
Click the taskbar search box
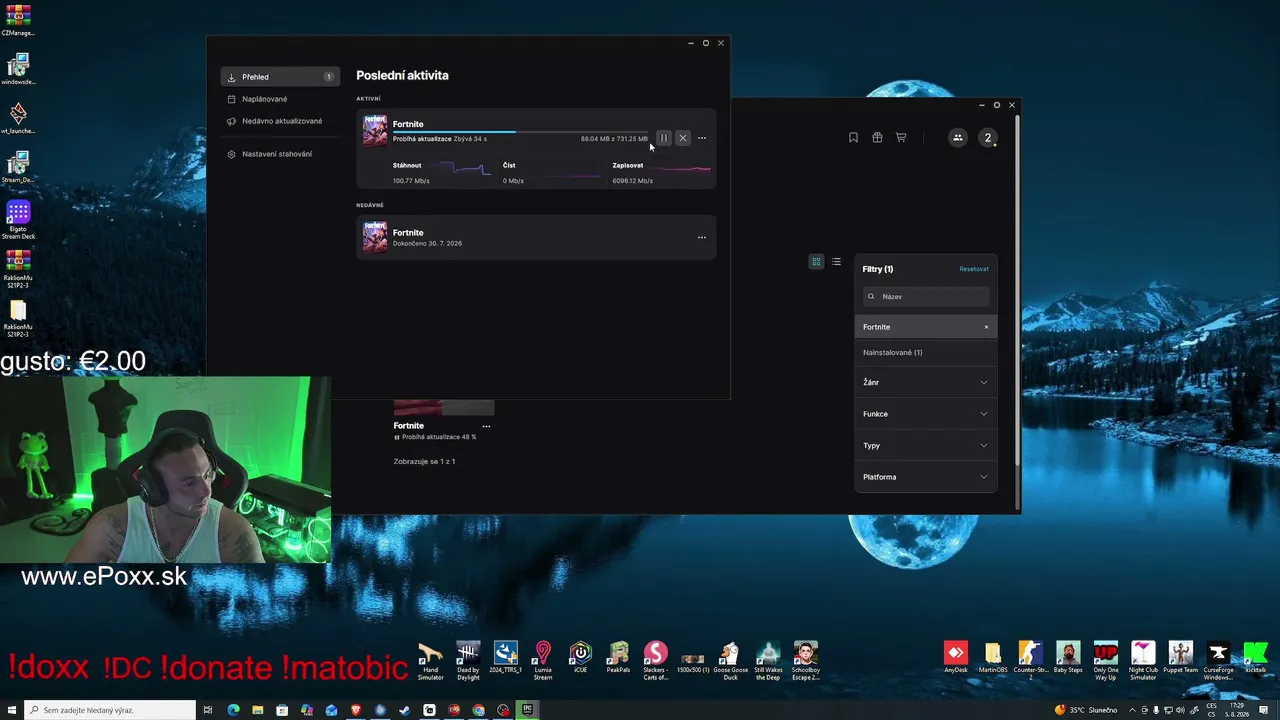point(110,710)
